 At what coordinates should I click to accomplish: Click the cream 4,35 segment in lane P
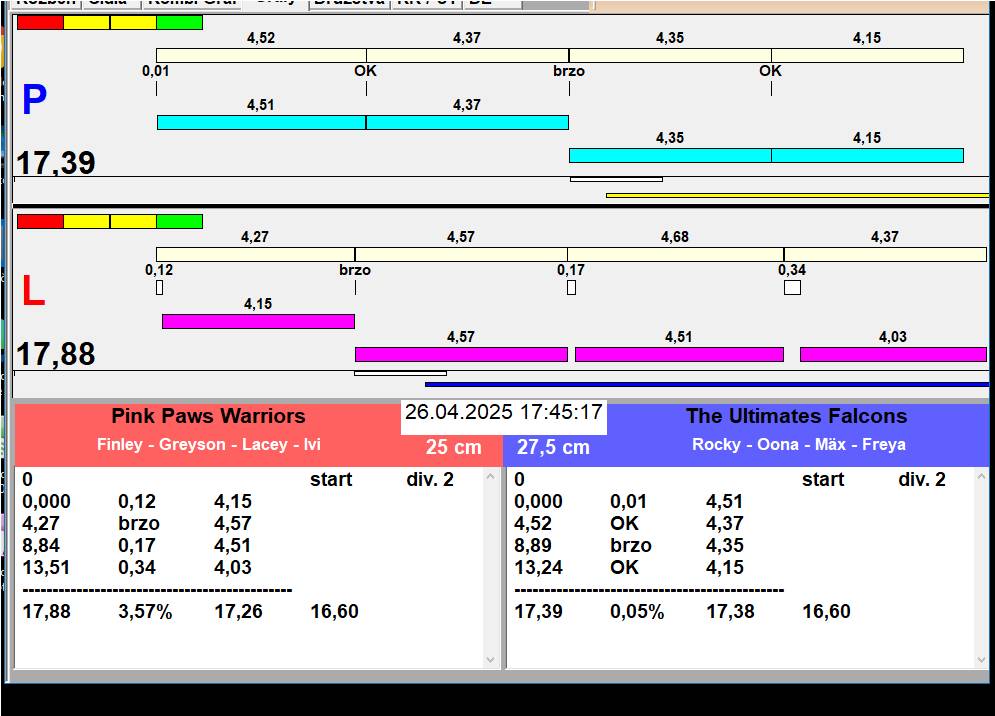pos(670,55)
